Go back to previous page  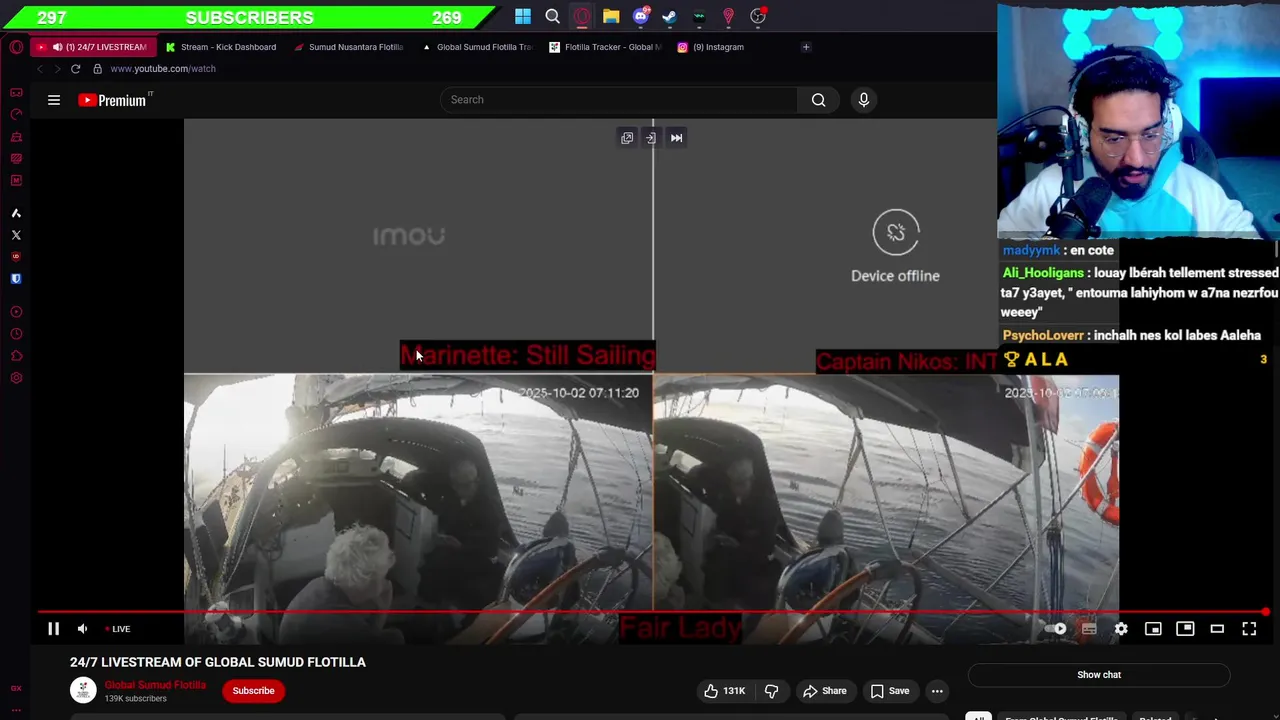click(40, 69)
